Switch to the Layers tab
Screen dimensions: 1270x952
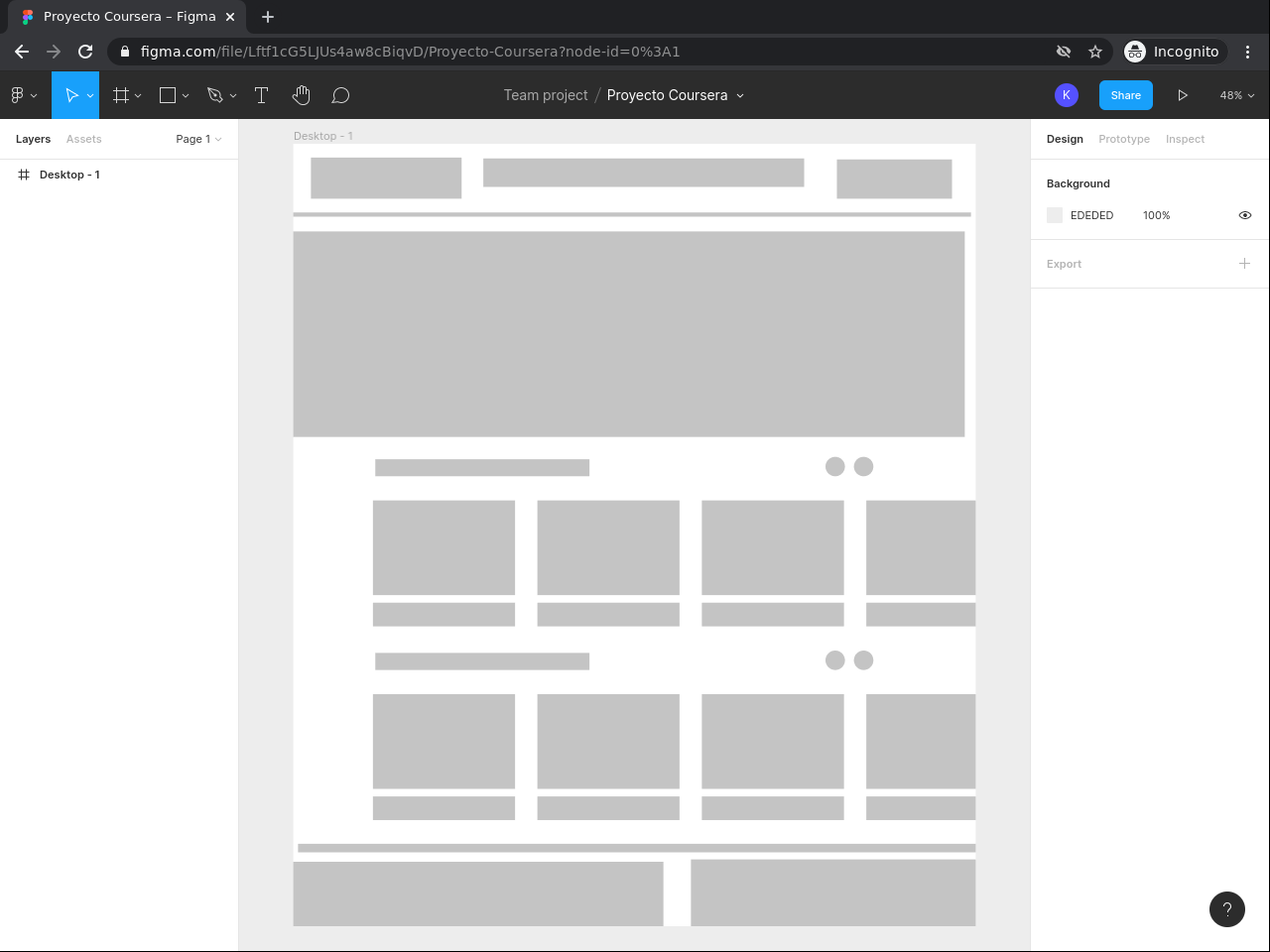point(33,139)
